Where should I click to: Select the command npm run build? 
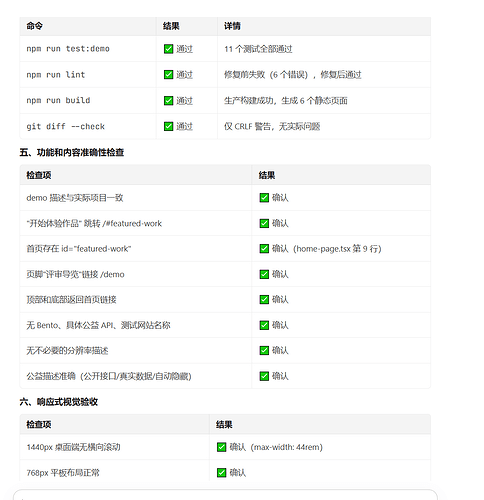coord(58,101)
